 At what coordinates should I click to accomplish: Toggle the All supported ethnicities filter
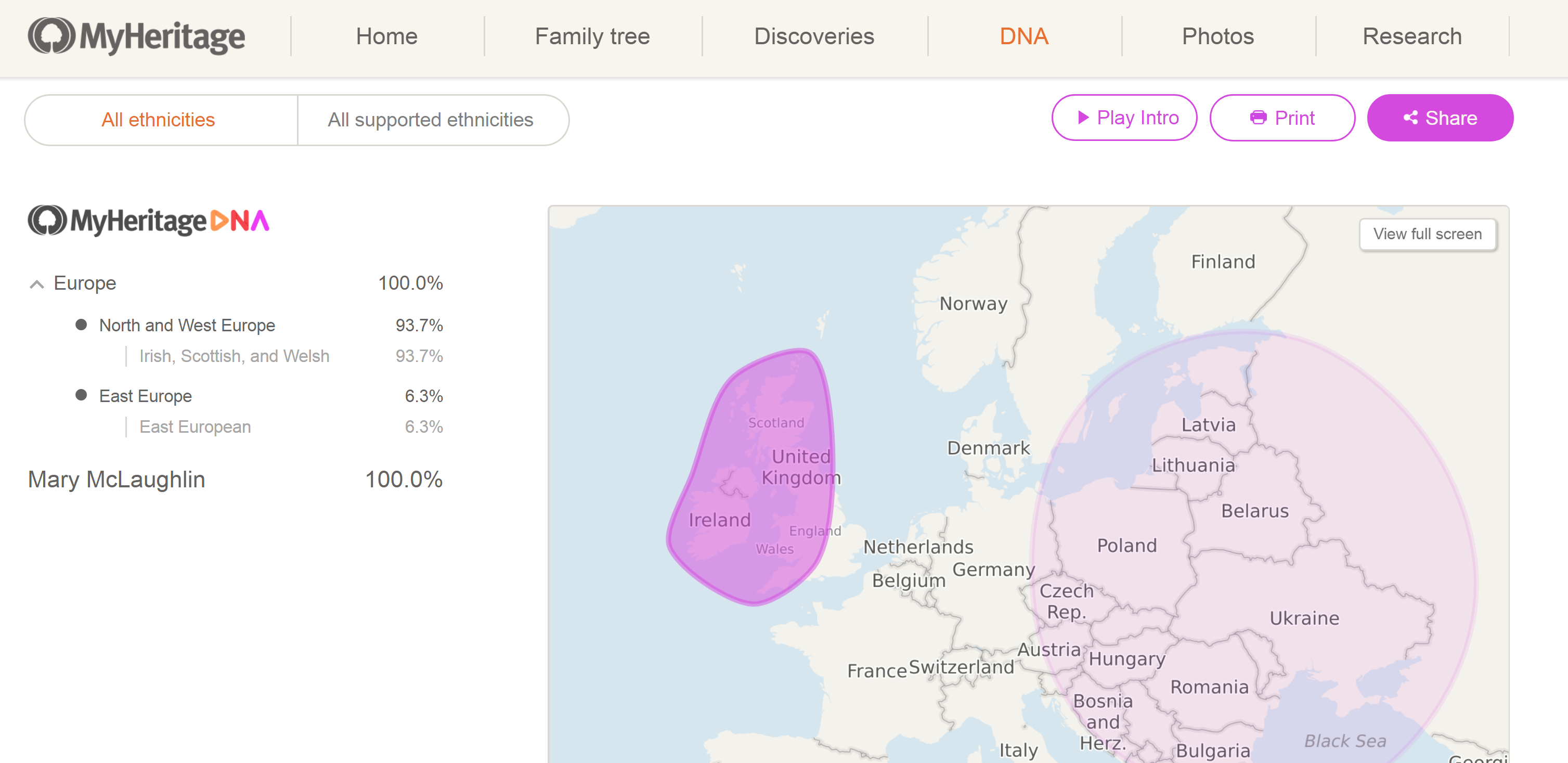[431, 120]
